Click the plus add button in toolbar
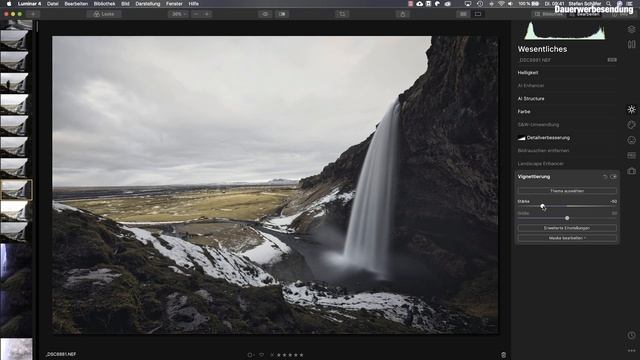The image size is (640, 360). click(33, 14)
